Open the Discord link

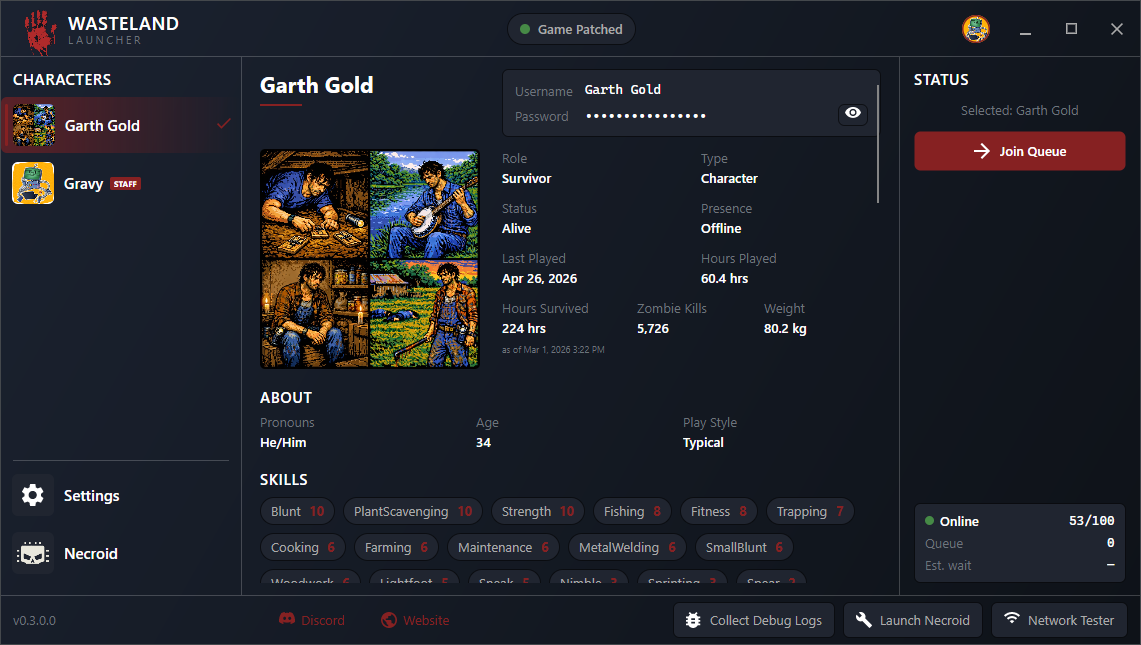(x=312, y=620)
